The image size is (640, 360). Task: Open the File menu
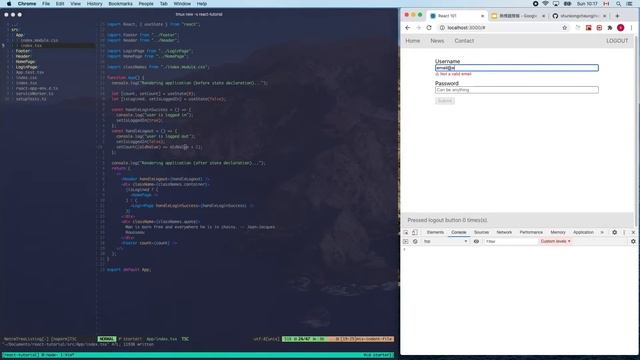[x=46, y=4]
